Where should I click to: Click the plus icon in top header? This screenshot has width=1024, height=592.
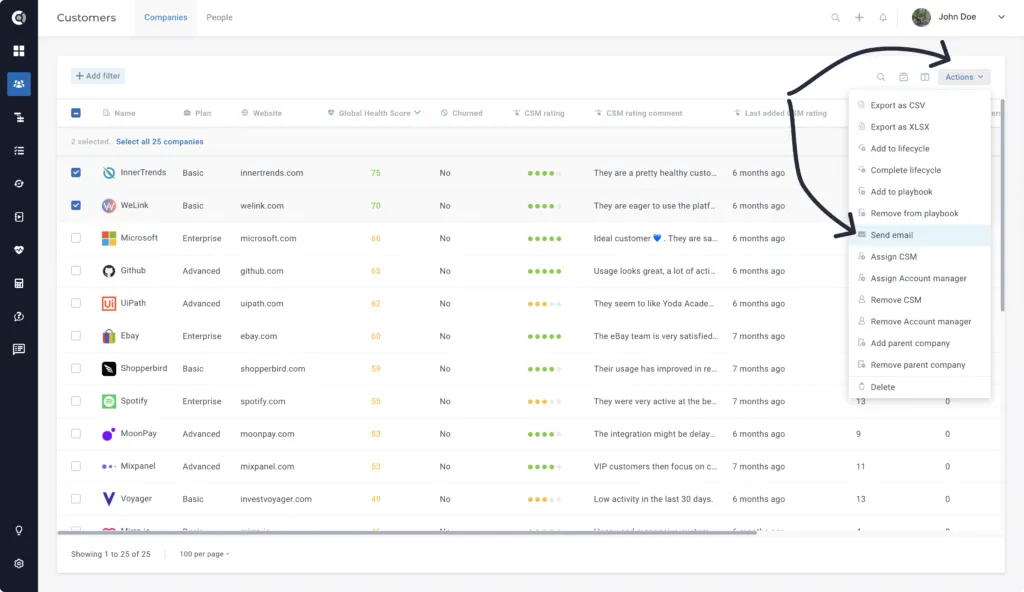(x=859, y=18)
